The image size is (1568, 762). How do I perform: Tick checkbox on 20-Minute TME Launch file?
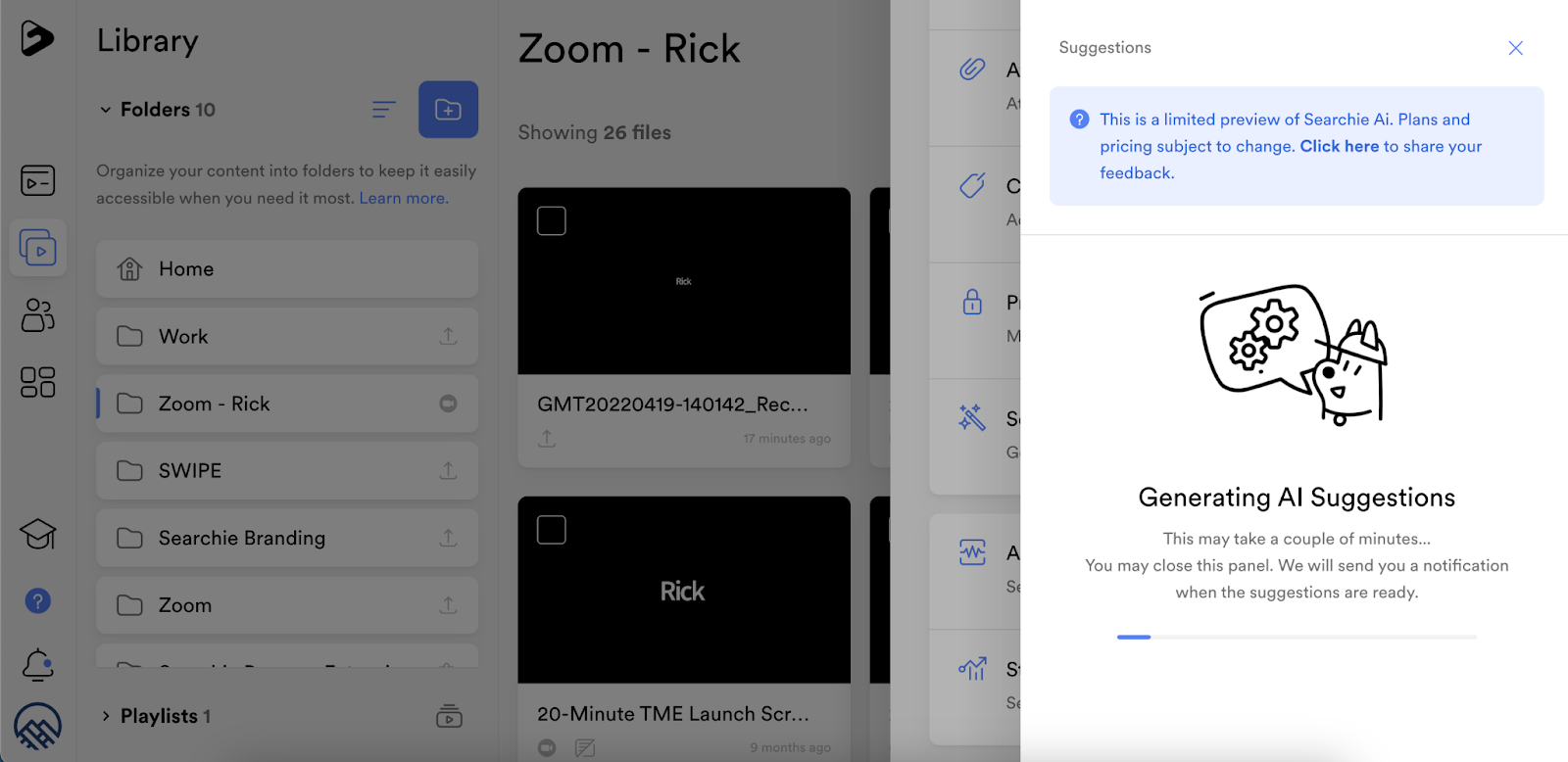(552, 530)
